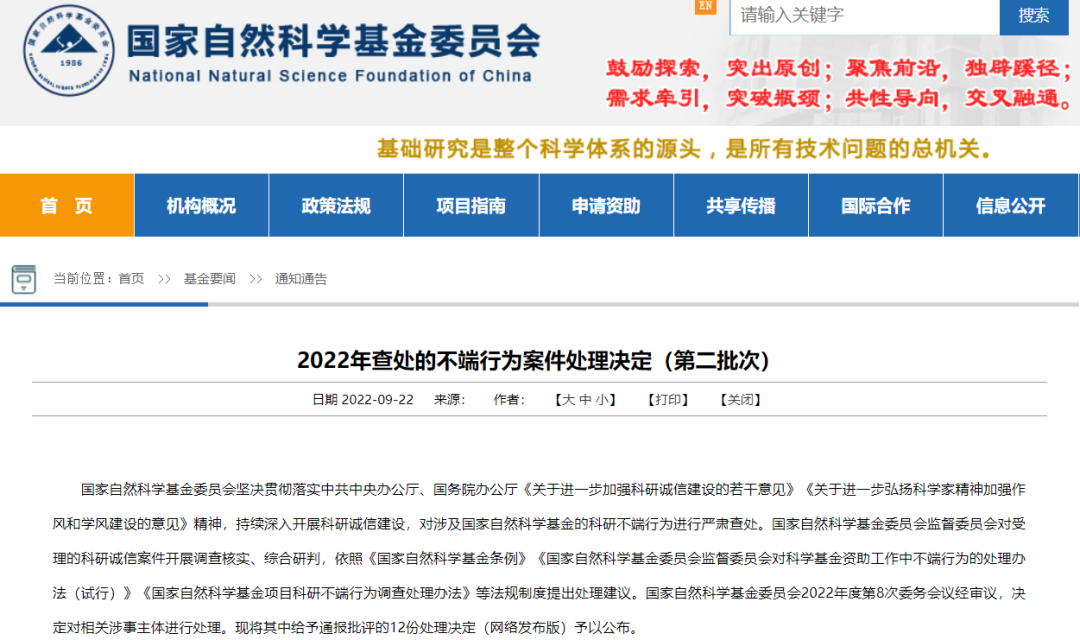Follow the 基金要闻 breadcrumb link
The height and width of the screenshot is (640, 1080).
click(209, 279)
